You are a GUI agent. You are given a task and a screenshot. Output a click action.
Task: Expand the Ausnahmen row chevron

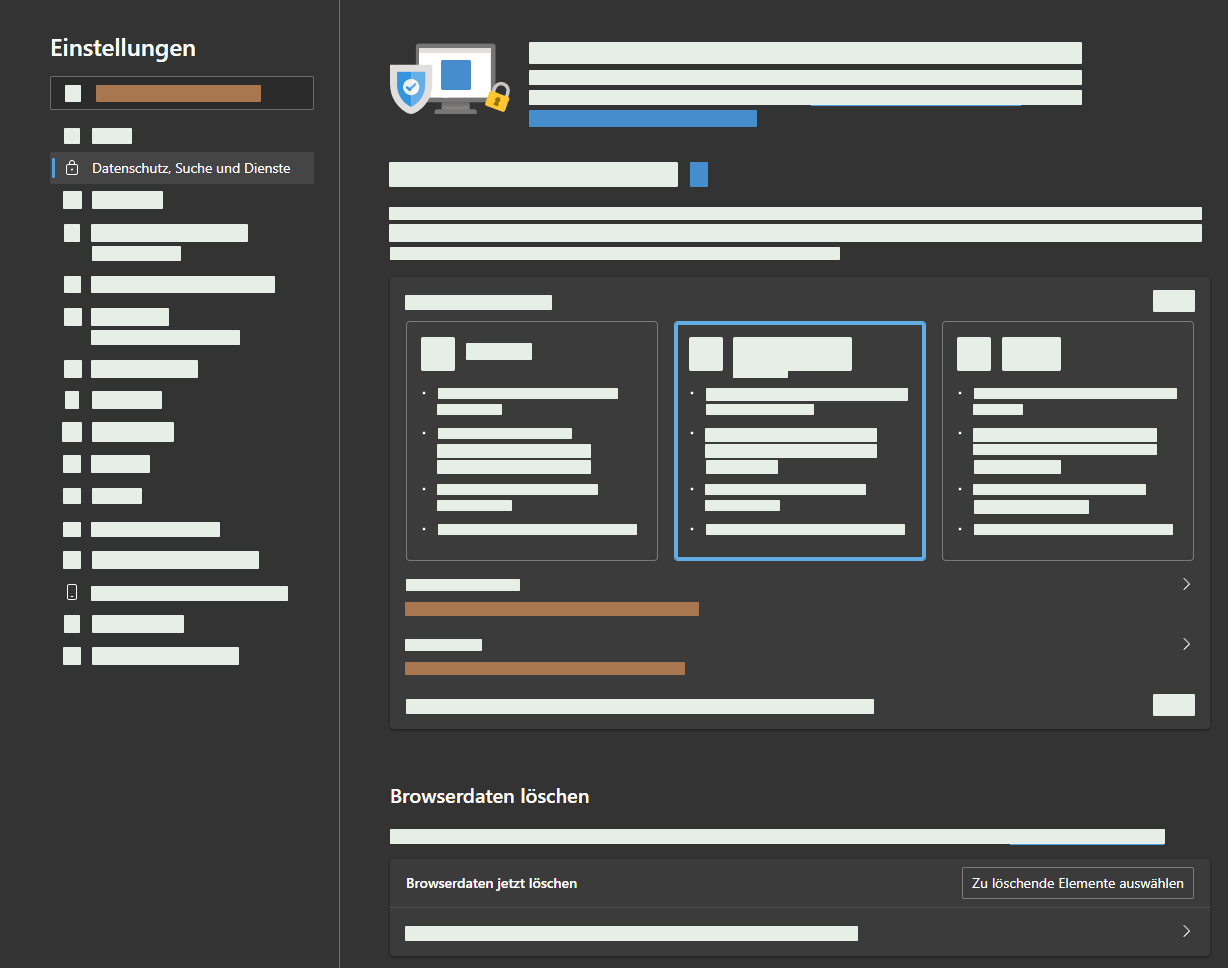pyautogui.click(x=1186, y=644)
